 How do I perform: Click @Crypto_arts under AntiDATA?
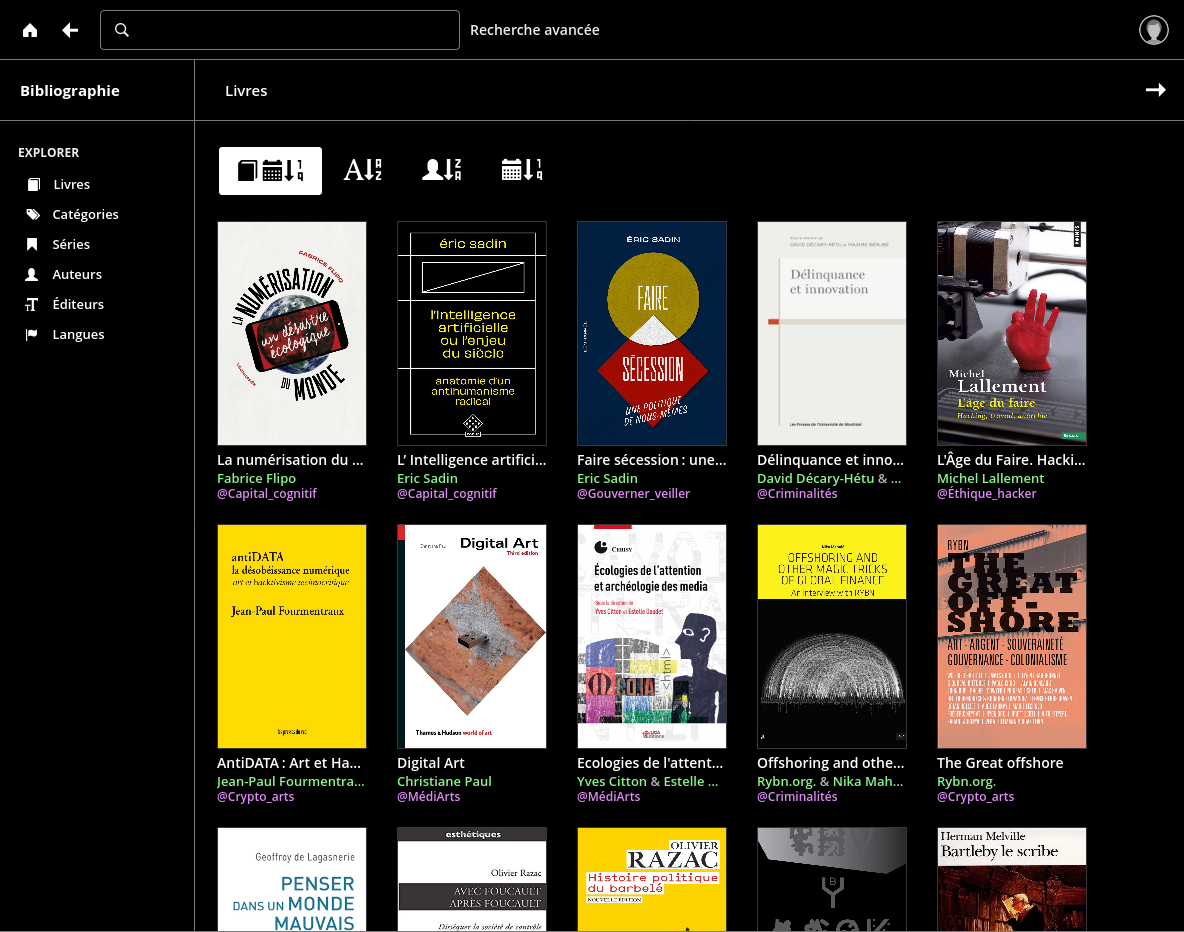click(256, 797)
